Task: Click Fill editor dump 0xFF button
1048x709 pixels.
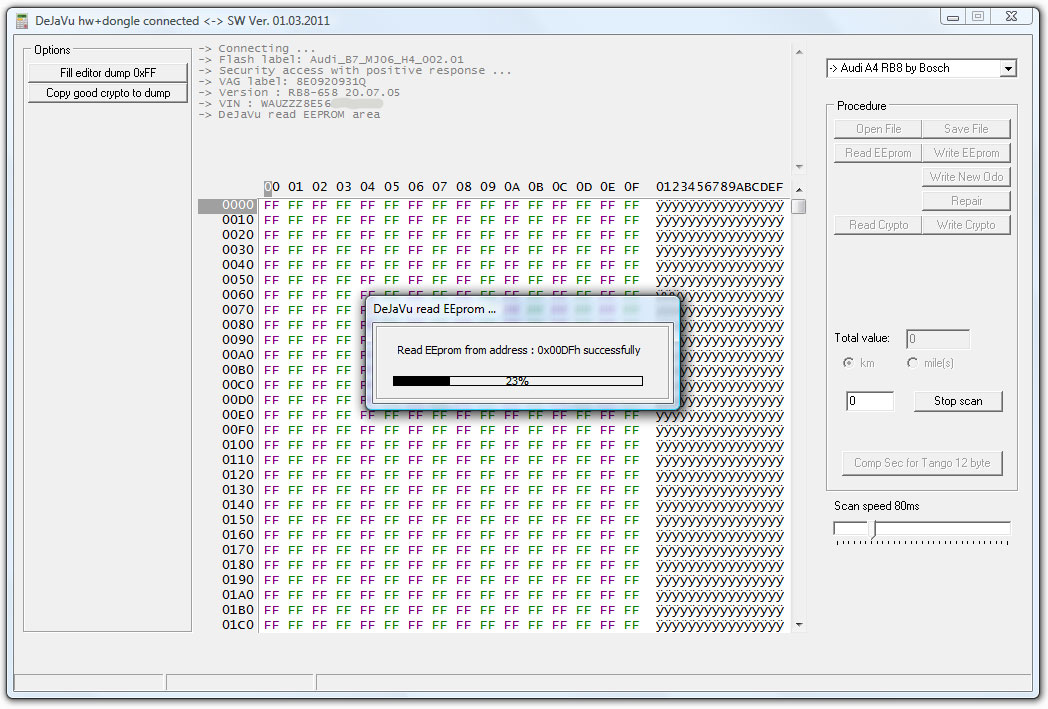Action: point(108,73)
